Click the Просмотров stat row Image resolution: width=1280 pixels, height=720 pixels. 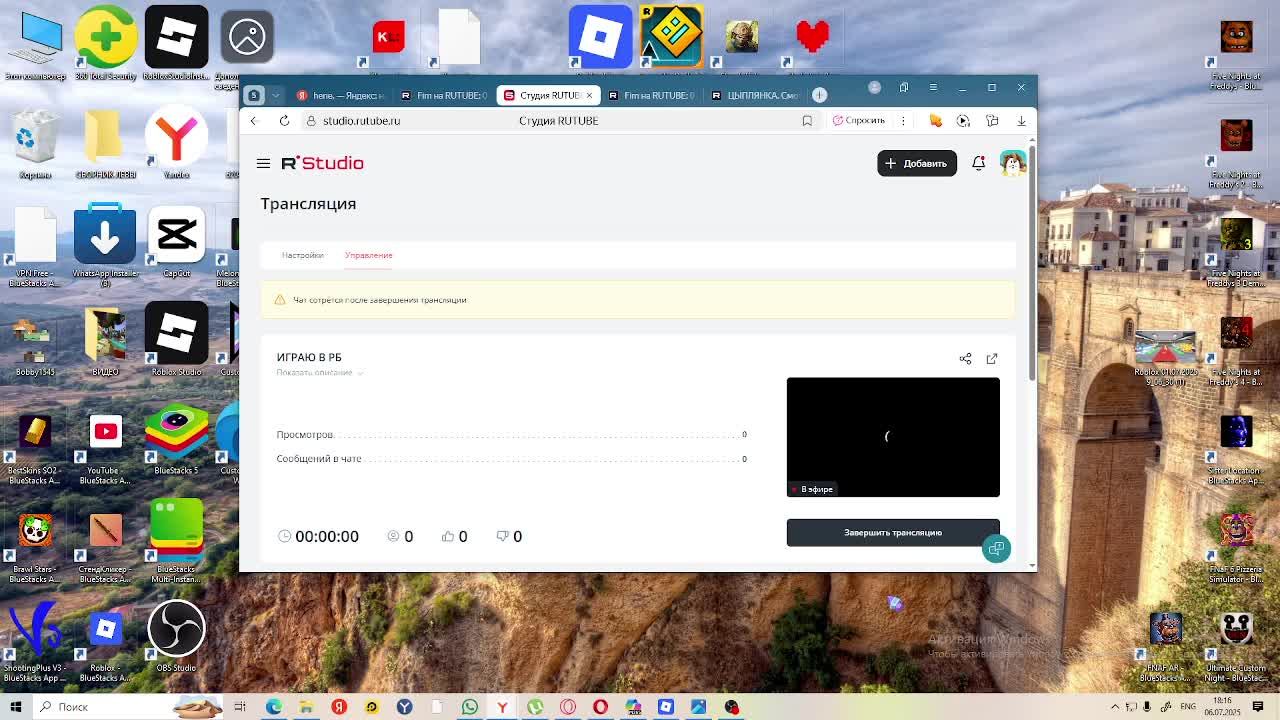point(512,435)
